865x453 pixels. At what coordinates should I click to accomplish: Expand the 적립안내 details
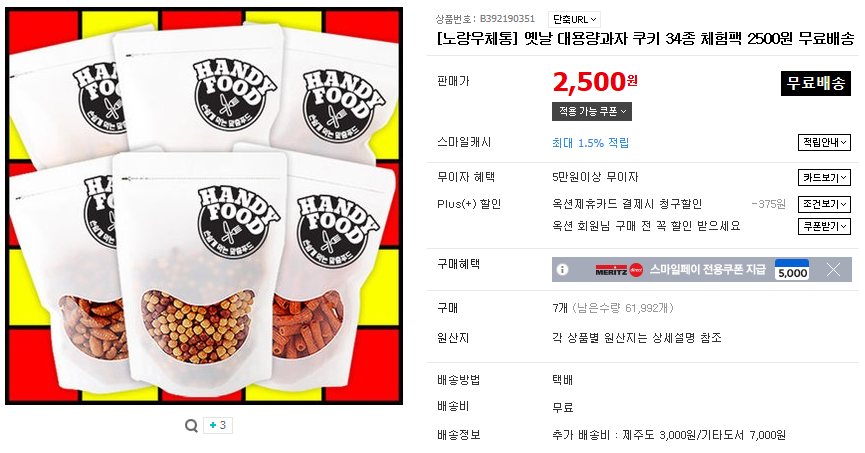824,143
